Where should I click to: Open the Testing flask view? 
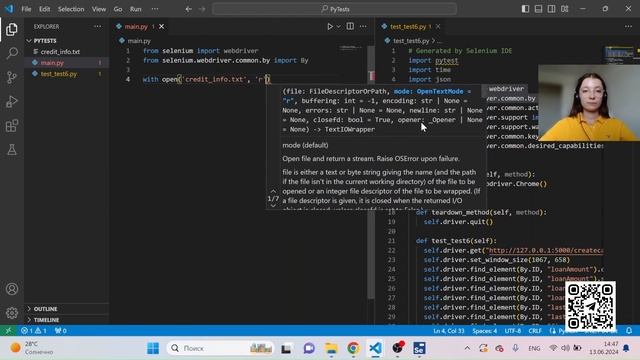tap(12, 149)
